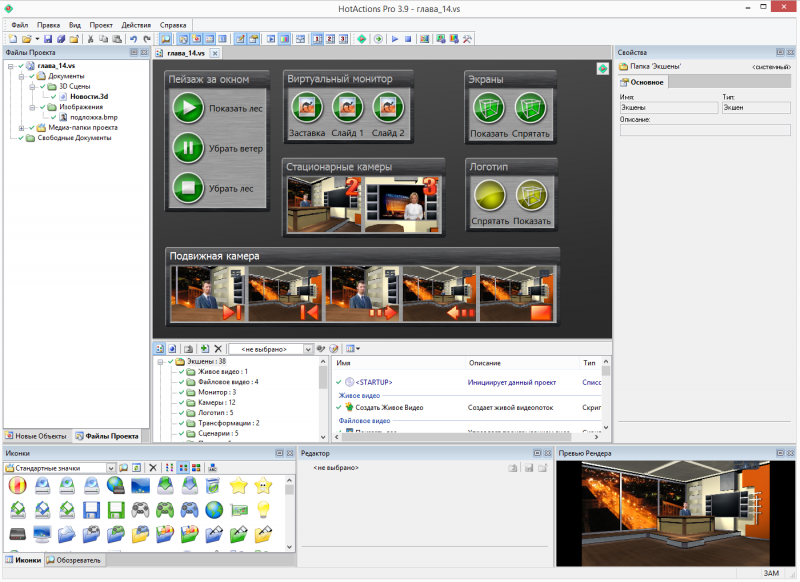This screenshot has height=582, width=800.
Task: Select the yellow star icon without a face
Action: 238,486
